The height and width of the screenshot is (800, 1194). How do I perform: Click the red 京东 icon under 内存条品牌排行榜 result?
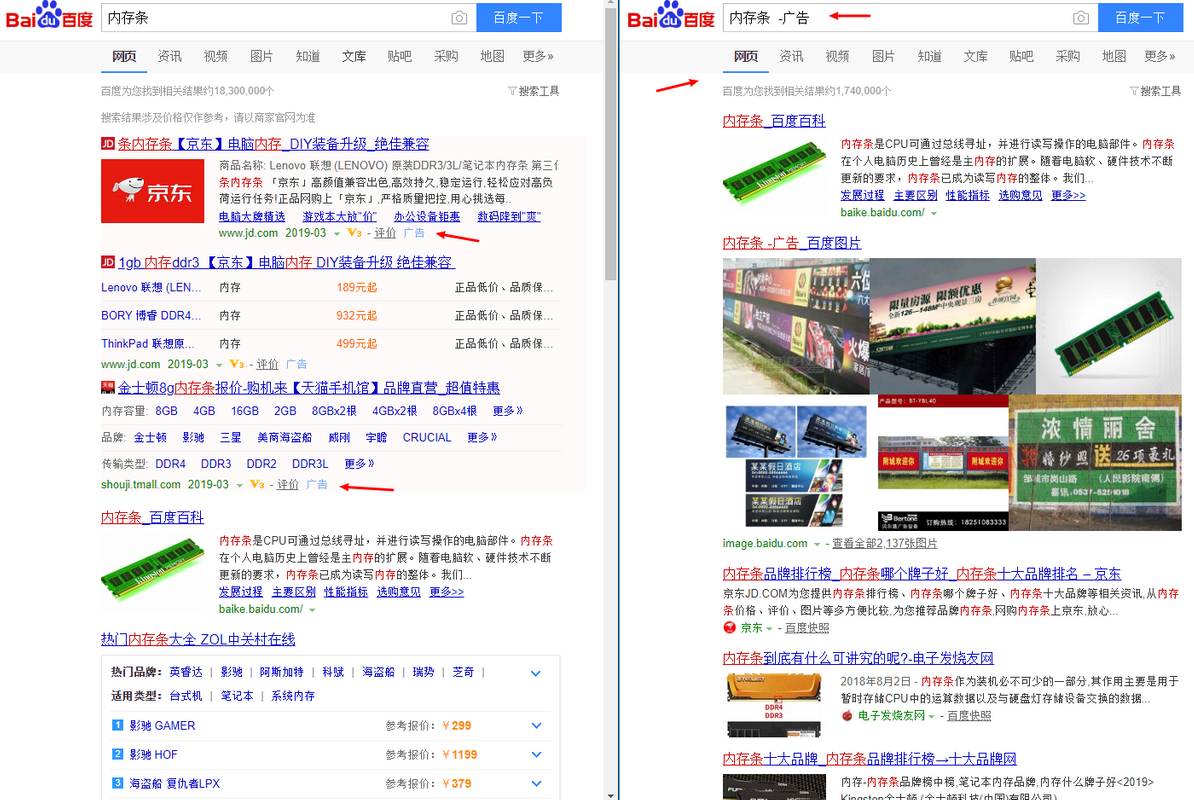point(730,628)
